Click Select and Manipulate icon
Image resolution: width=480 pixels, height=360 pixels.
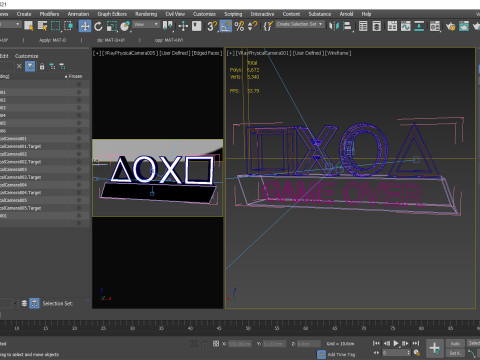click(183, 26)
